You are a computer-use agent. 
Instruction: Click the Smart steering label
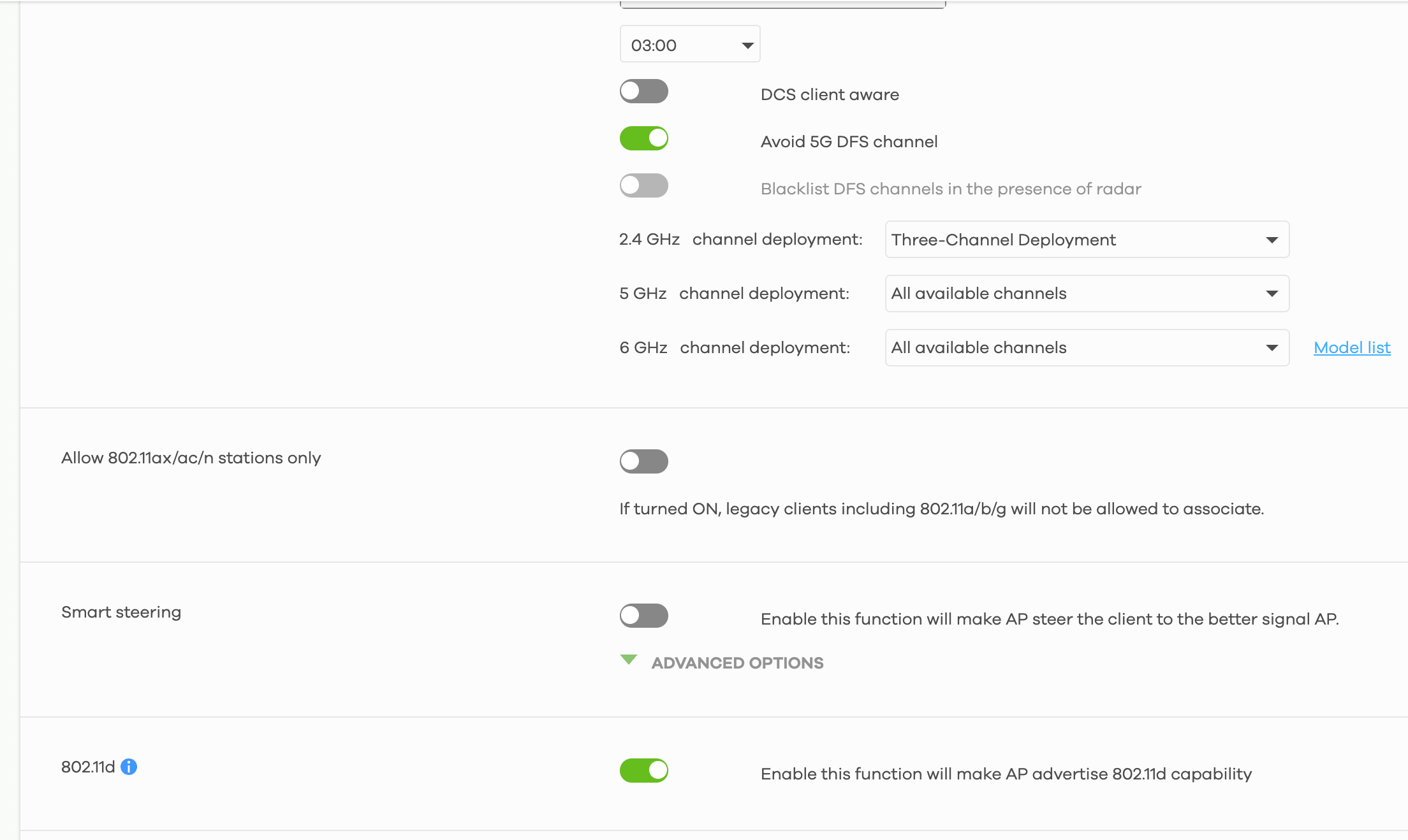point(121,612)
